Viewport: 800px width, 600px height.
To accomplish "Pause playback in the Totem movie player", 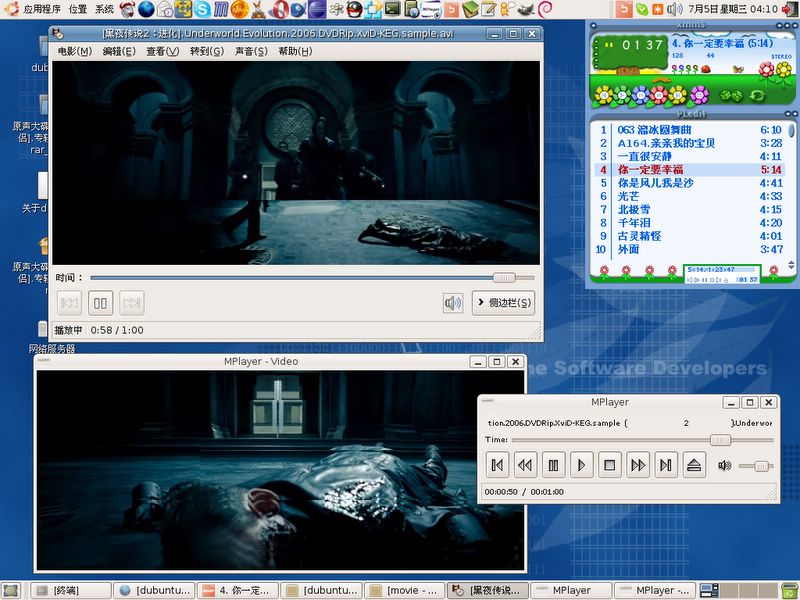I will 101,303.
